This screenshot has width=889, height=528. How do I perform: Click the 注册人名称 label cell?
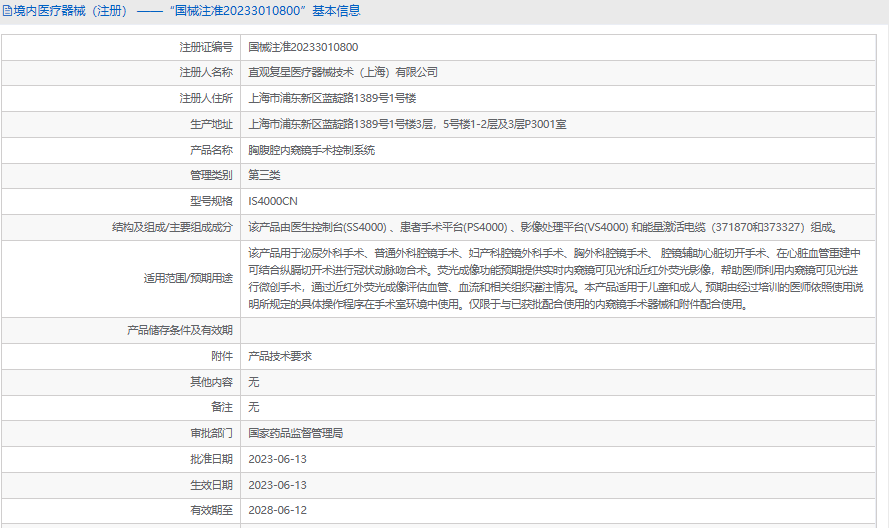coord(121,73)
